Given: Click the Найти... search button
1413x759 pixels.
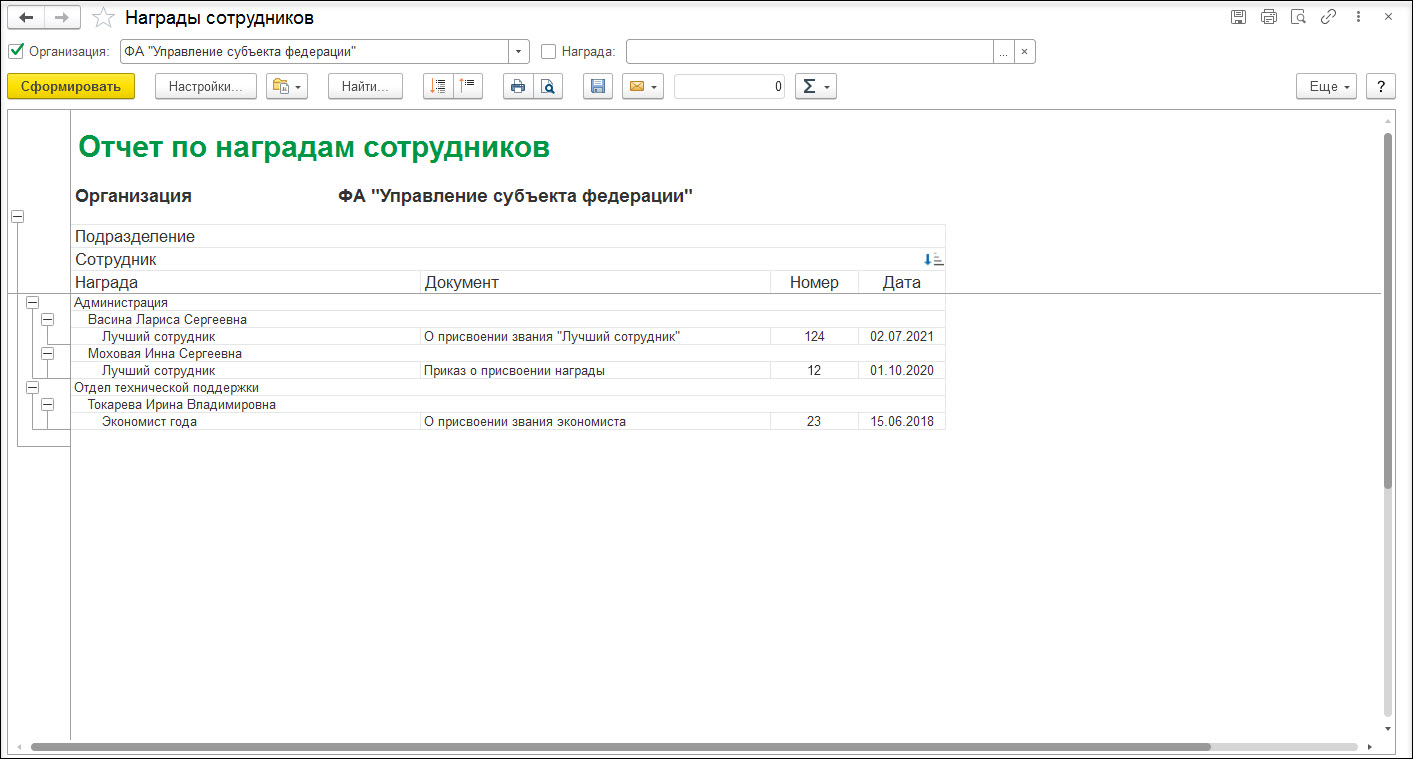Looking at the screenshot, I should [365, 87].
